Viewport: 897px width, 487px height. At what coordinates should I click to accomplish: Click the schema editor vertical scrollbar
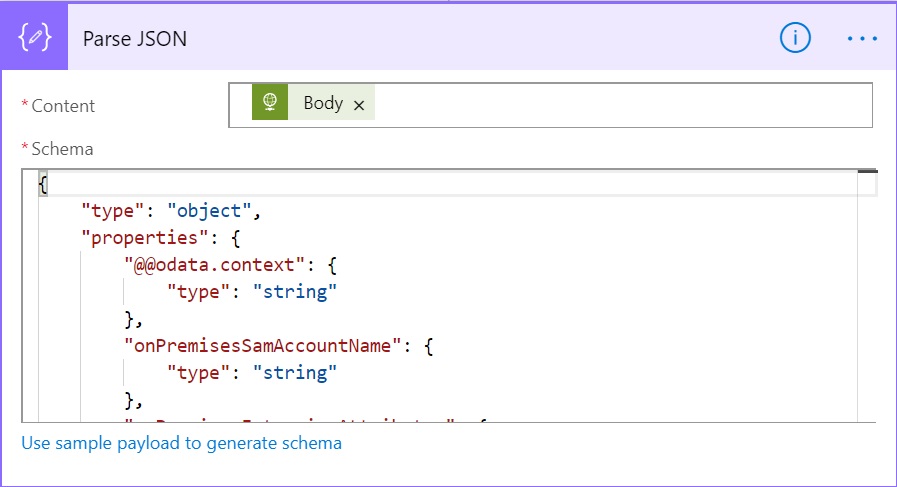pyautogui.click(x=867, y=295)
